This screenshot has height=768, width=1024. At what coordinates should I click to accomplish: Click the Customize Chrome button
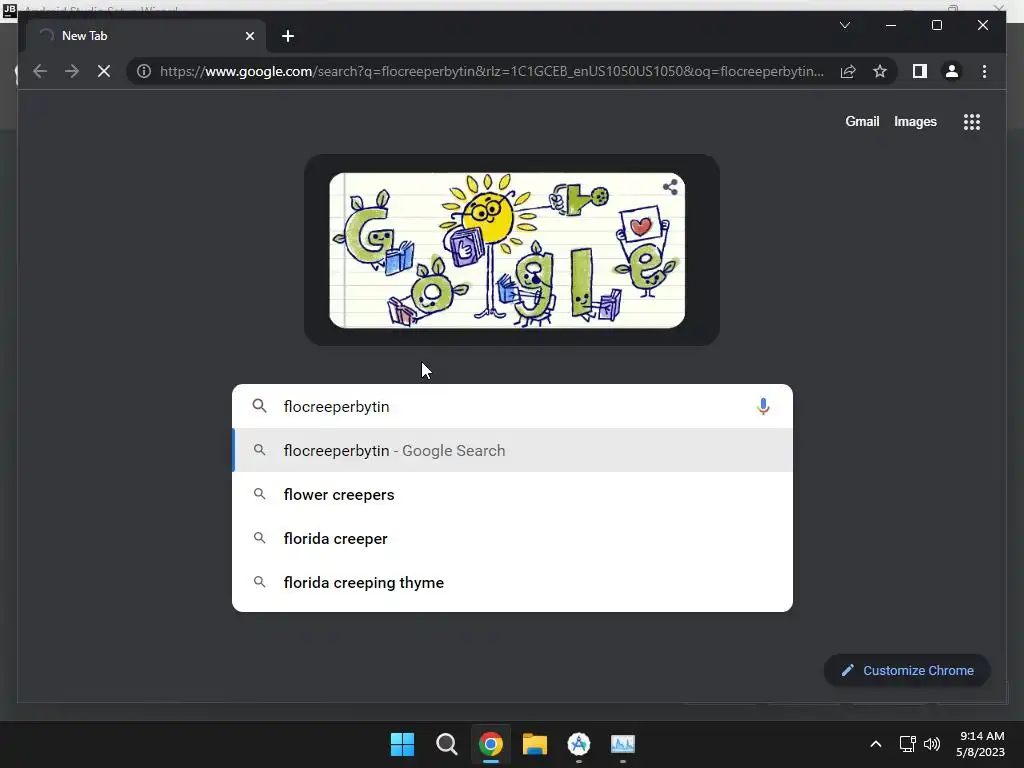point(907,670)
